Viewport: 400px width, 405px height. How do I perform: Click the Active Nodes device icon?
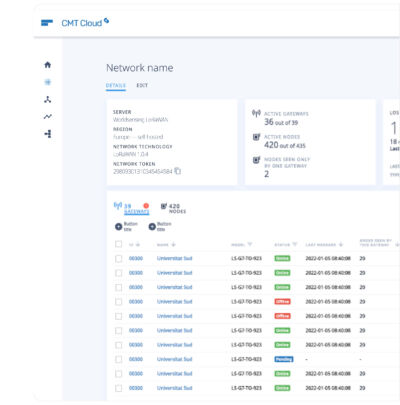pyautogui.click(x=256, y=137)
